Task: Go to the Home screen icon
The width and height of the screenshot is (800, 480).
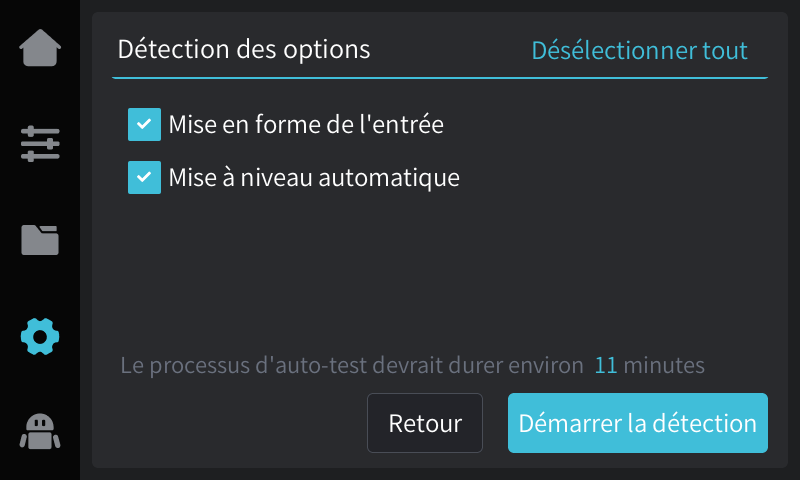Action: pyautogui.click(x=40, y=48)
